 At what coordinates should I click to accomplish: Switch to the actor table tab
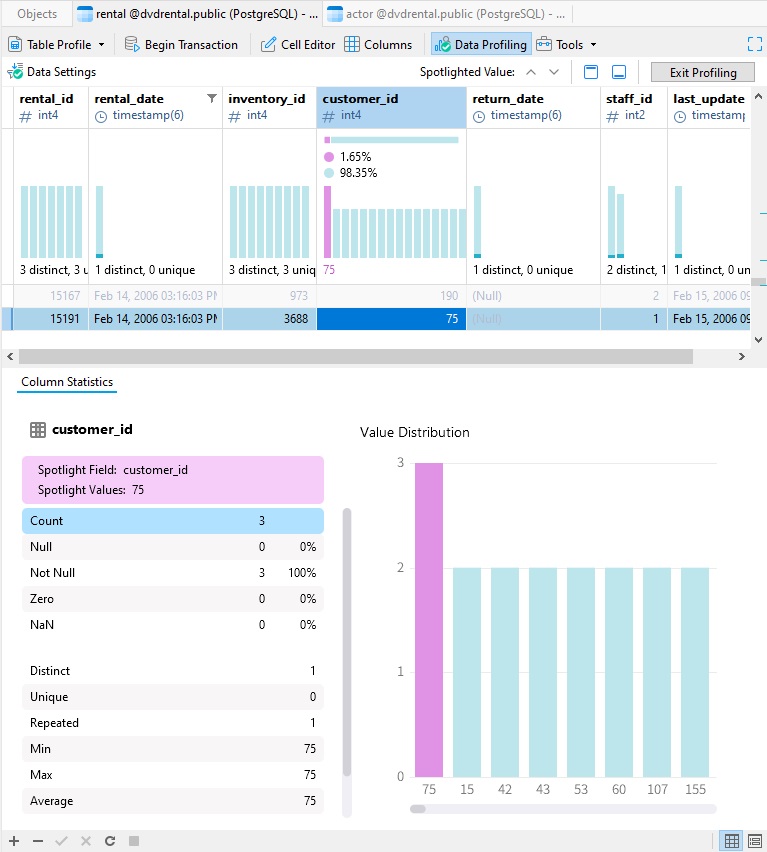pyautogui.click(x=447, y=14)
